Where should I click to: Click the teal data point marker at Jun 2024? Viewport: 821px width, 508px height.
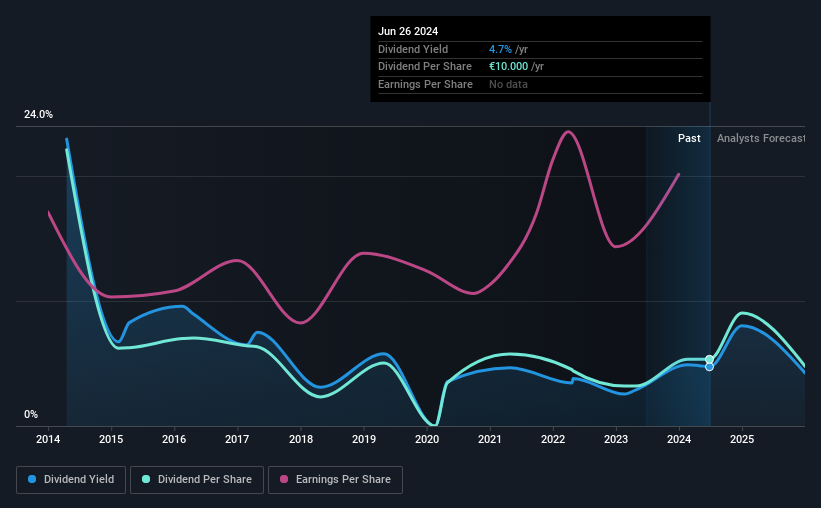[x=709, y=359]
